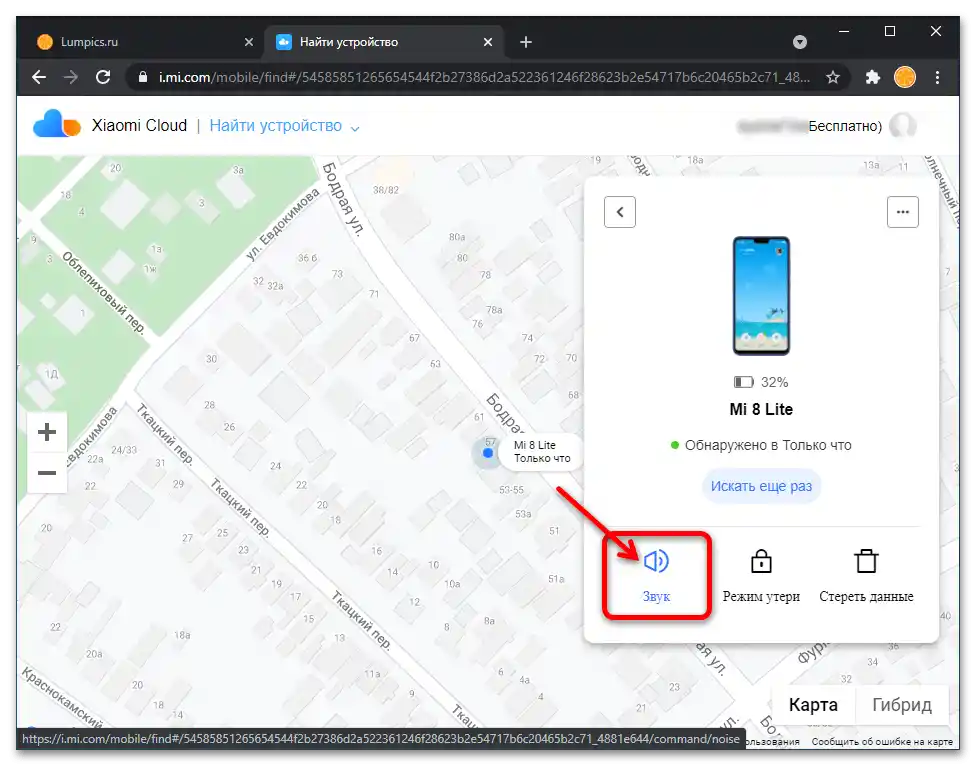The width and height of the screenshot is (976, 766).
Task: Reload the page
Action: (x=103, y=77)
